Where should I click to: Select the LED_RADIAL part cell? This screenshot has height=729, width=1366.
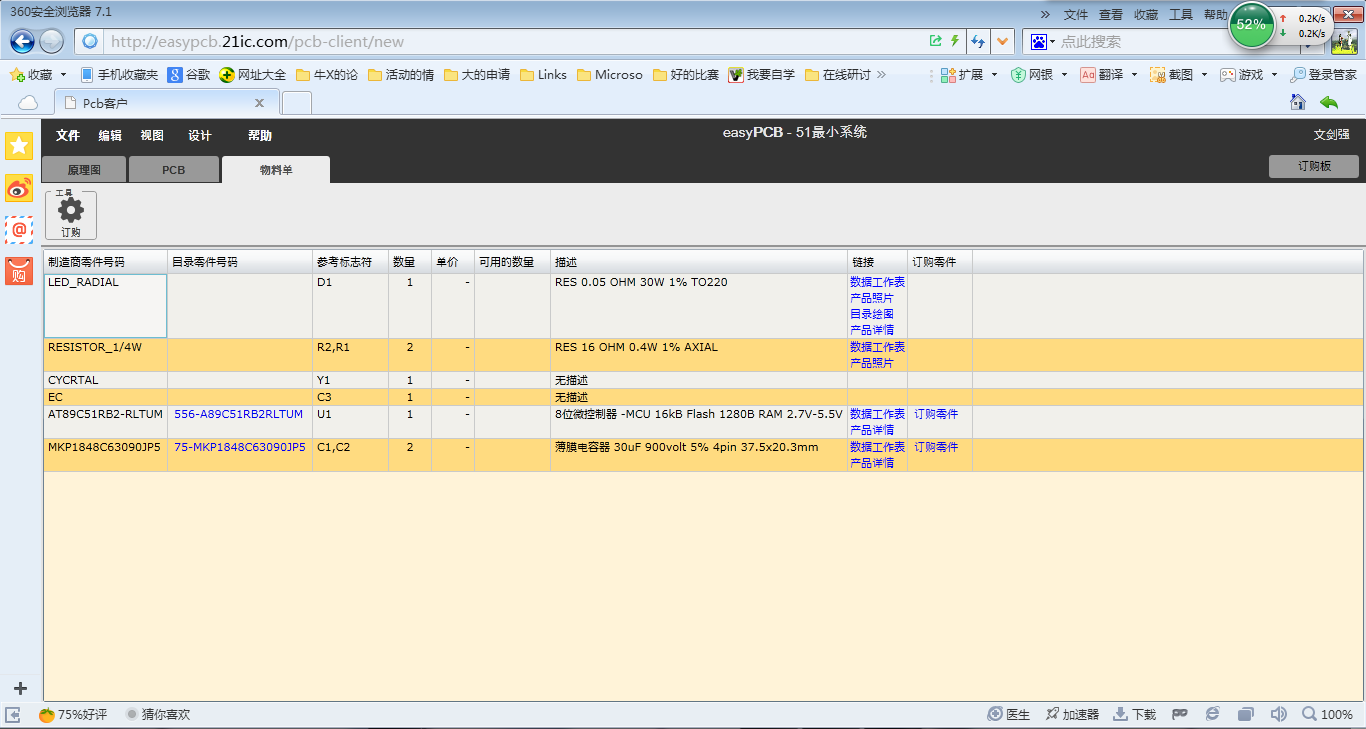[x=105, y=306]
